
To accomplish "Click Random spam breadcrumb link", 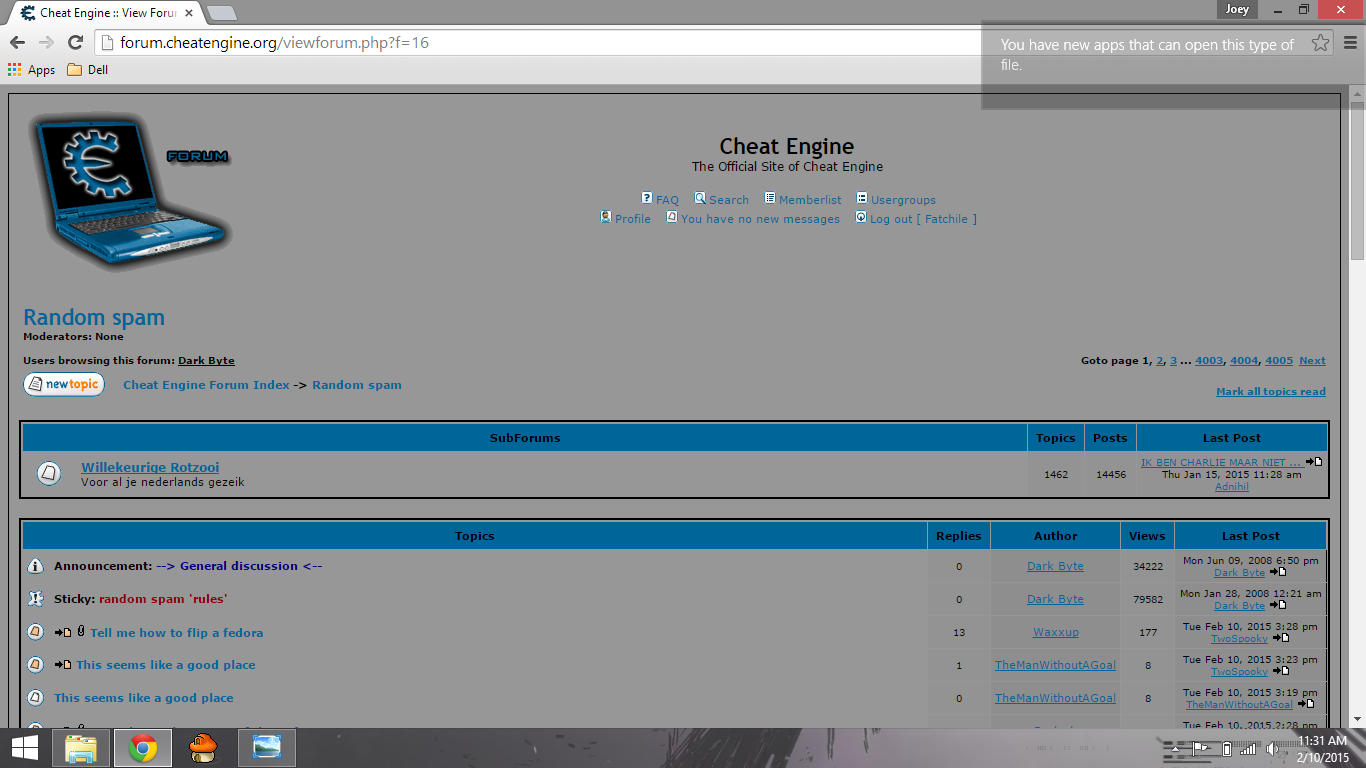I will pyautogui.click(x=357, y=385).
